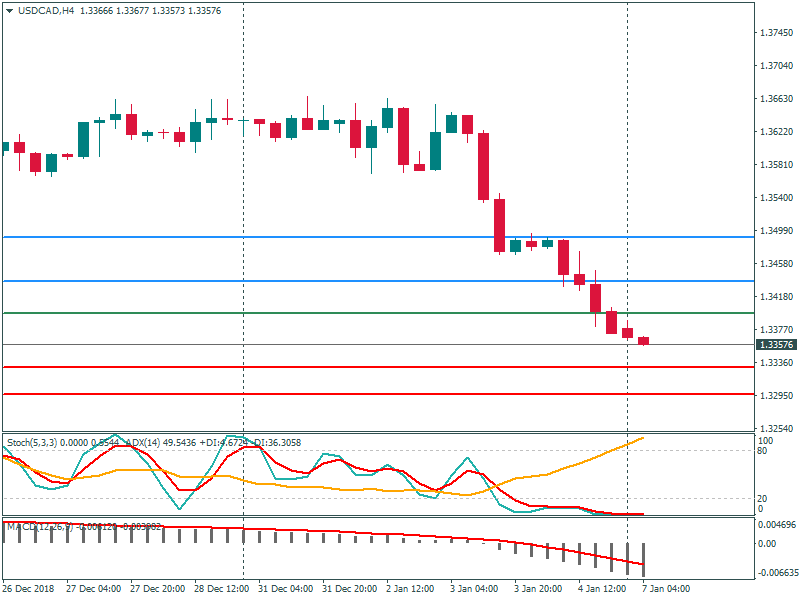Click the 1.32950 price axis label
Image resolution: width=800 pixels, height=600 pixels.
(777, 395)
